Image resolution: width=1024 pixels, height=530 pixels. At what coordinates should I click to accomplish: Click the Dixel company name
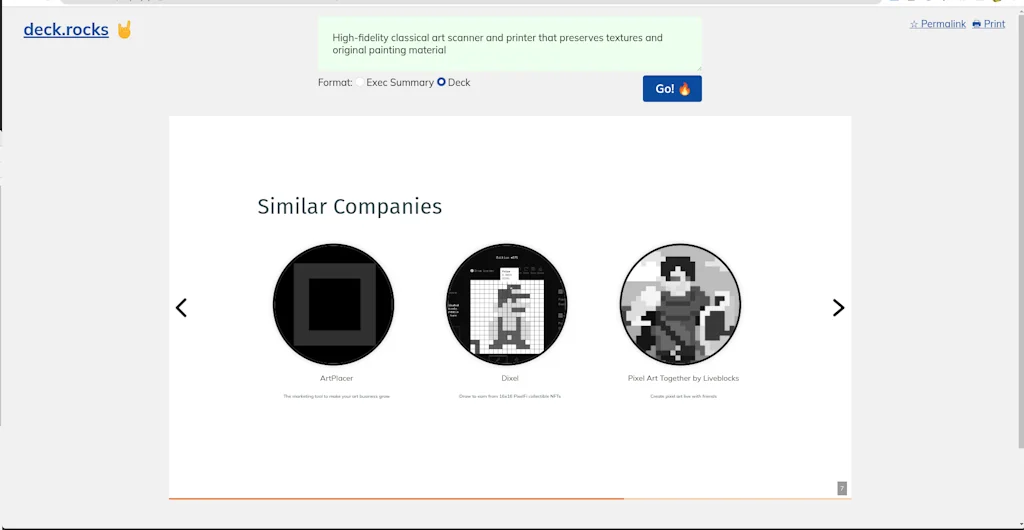click(510, 379)
